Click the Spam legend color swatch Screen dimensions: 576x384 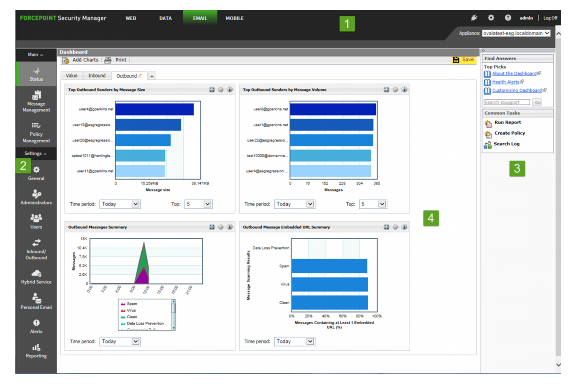point(123,304)
